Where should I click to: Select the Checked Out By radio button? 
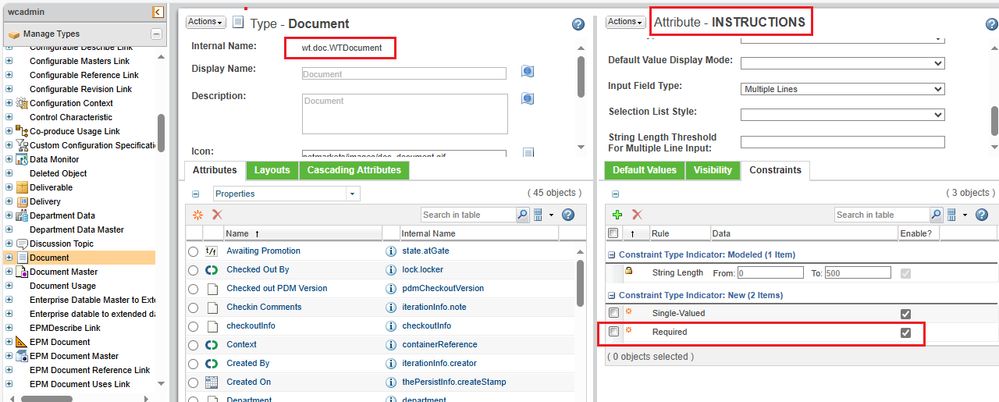click(x=193, y=270)
